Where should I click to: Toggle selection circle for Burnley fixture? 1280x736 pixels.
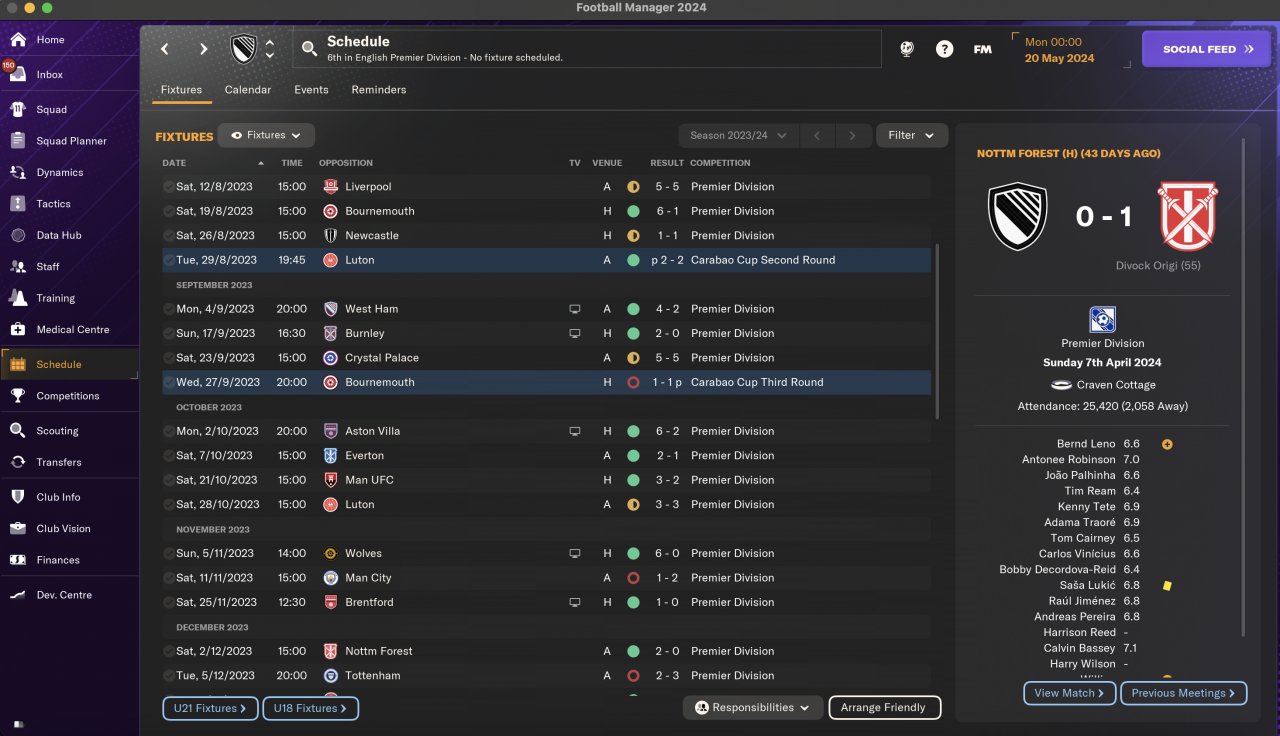point(168,333)
